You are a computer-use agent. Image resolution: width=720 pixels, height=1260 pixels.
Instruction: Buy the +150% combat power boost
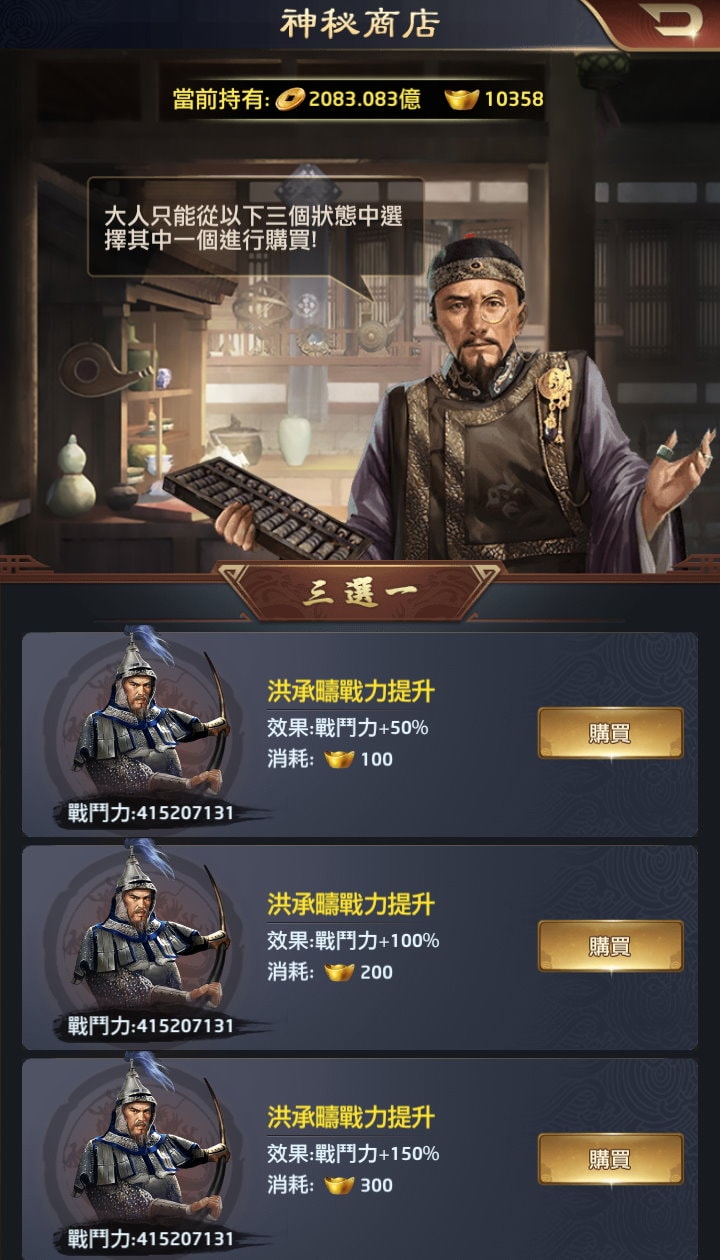(x=610, y=1159)
